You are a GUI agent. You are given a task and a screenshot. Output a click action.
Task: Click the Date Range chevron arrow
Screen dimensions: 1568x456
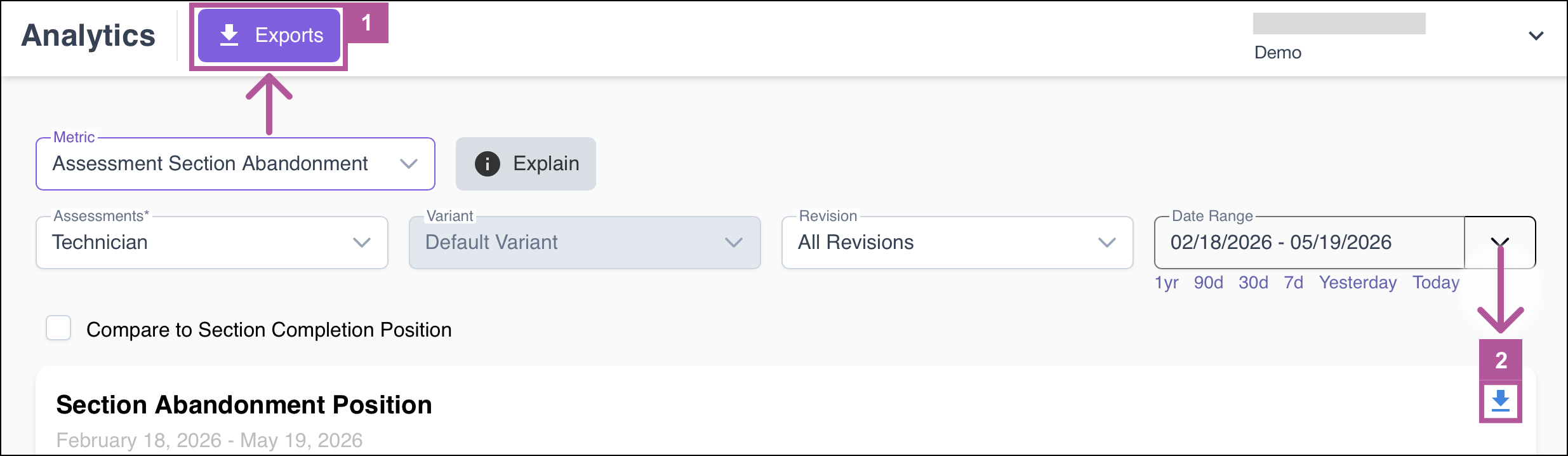point(1500,243)
